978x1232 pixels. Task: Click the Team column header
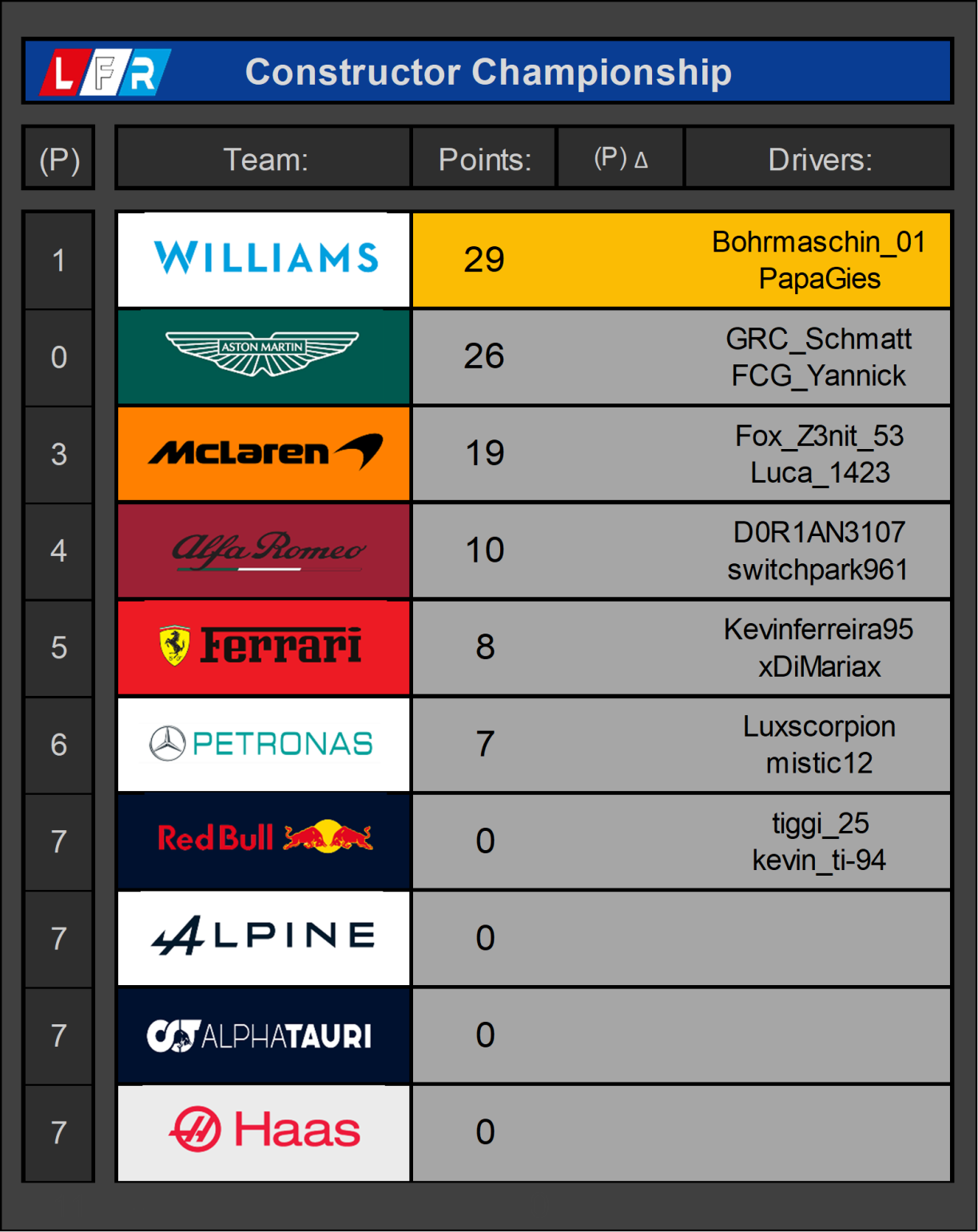[264, 159]
